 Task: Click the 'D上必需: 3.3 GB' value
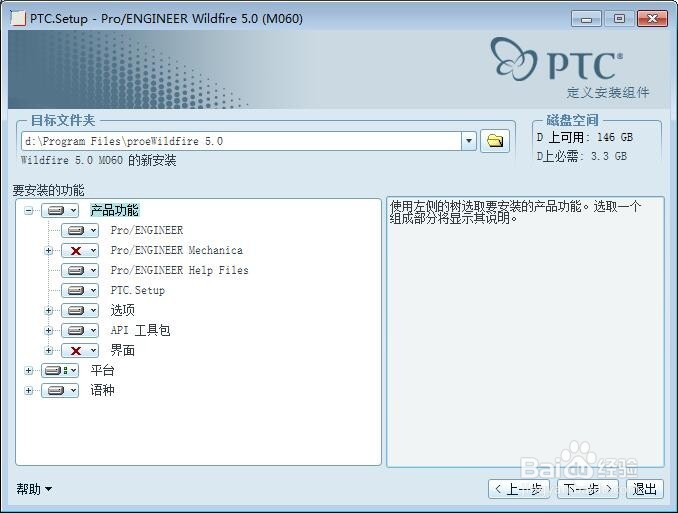pyautogui.click(x=582, y=156)
